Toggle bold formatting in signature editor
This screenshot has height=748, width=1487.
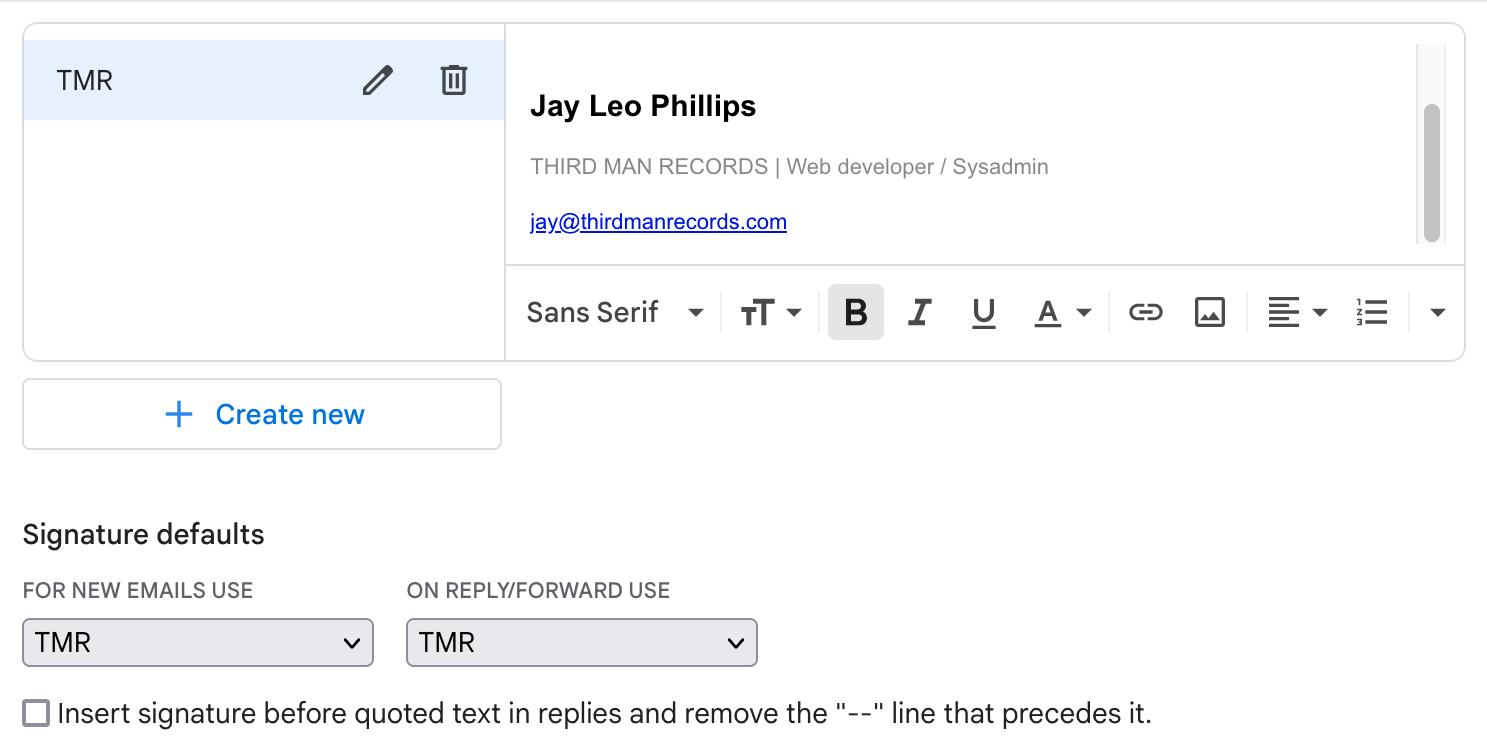(x=856, y=313)
